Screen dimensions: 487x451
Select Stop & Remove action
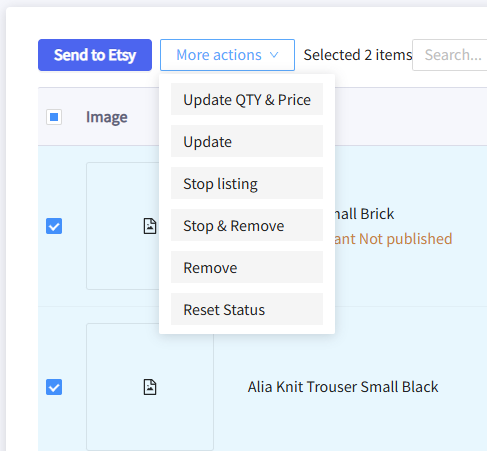(x=247, y=225)
